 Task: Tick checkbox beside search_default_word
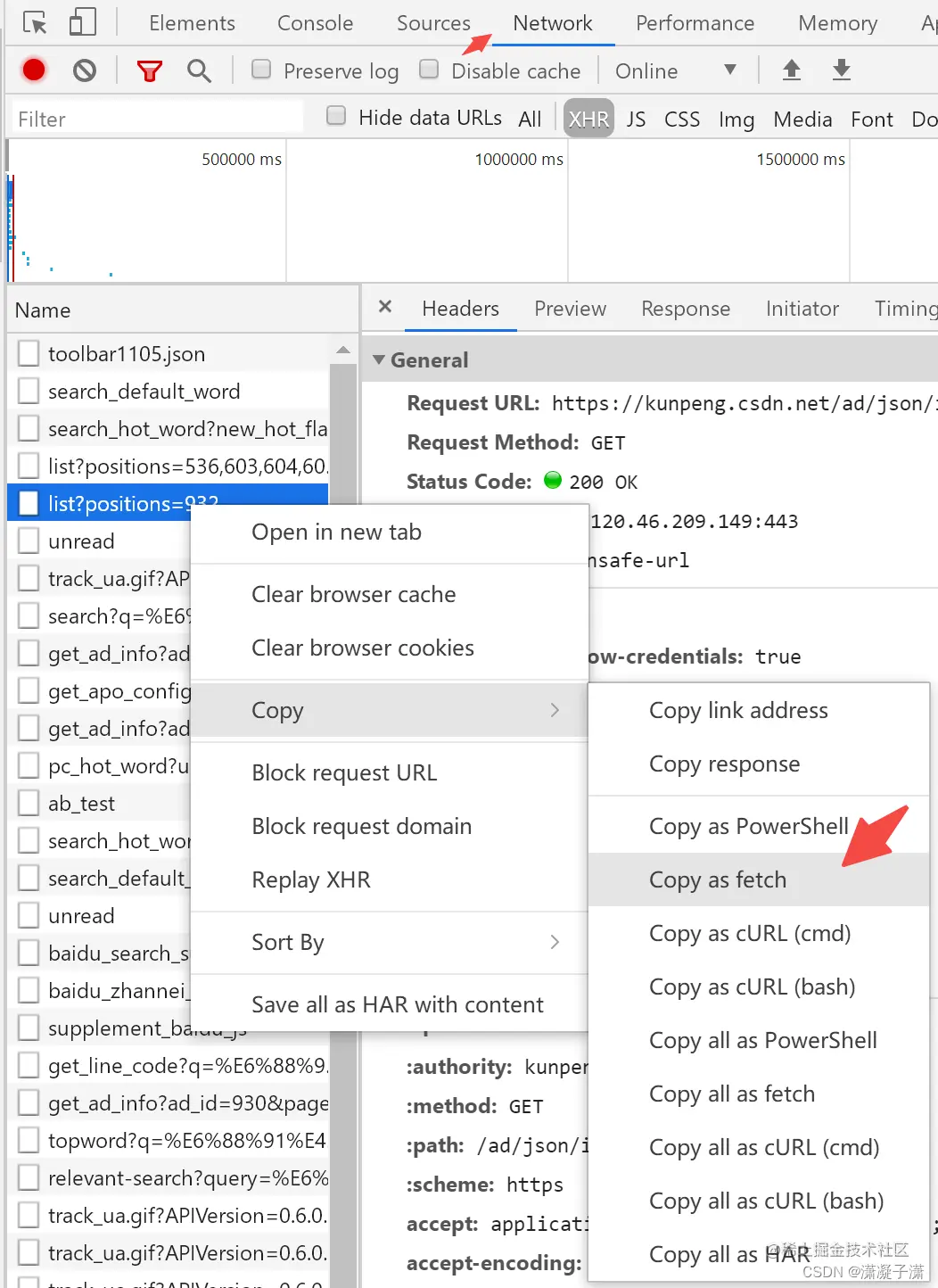(29, 391)
